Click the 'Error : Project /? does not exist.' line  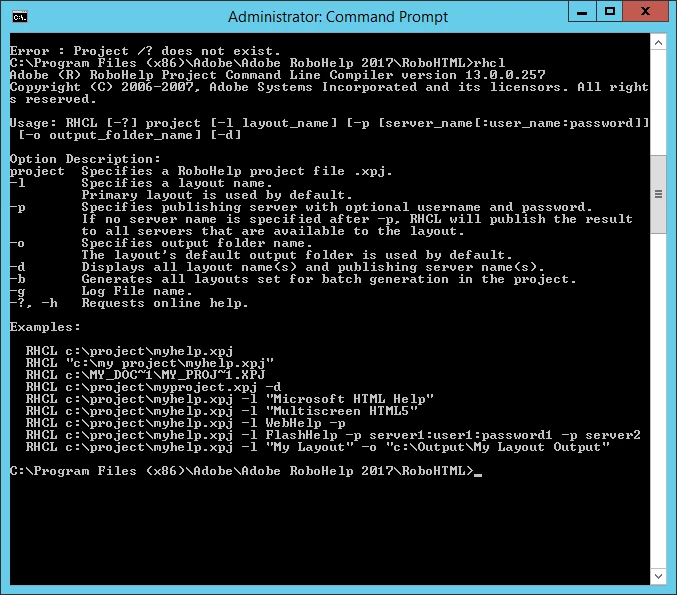point(145,51)
